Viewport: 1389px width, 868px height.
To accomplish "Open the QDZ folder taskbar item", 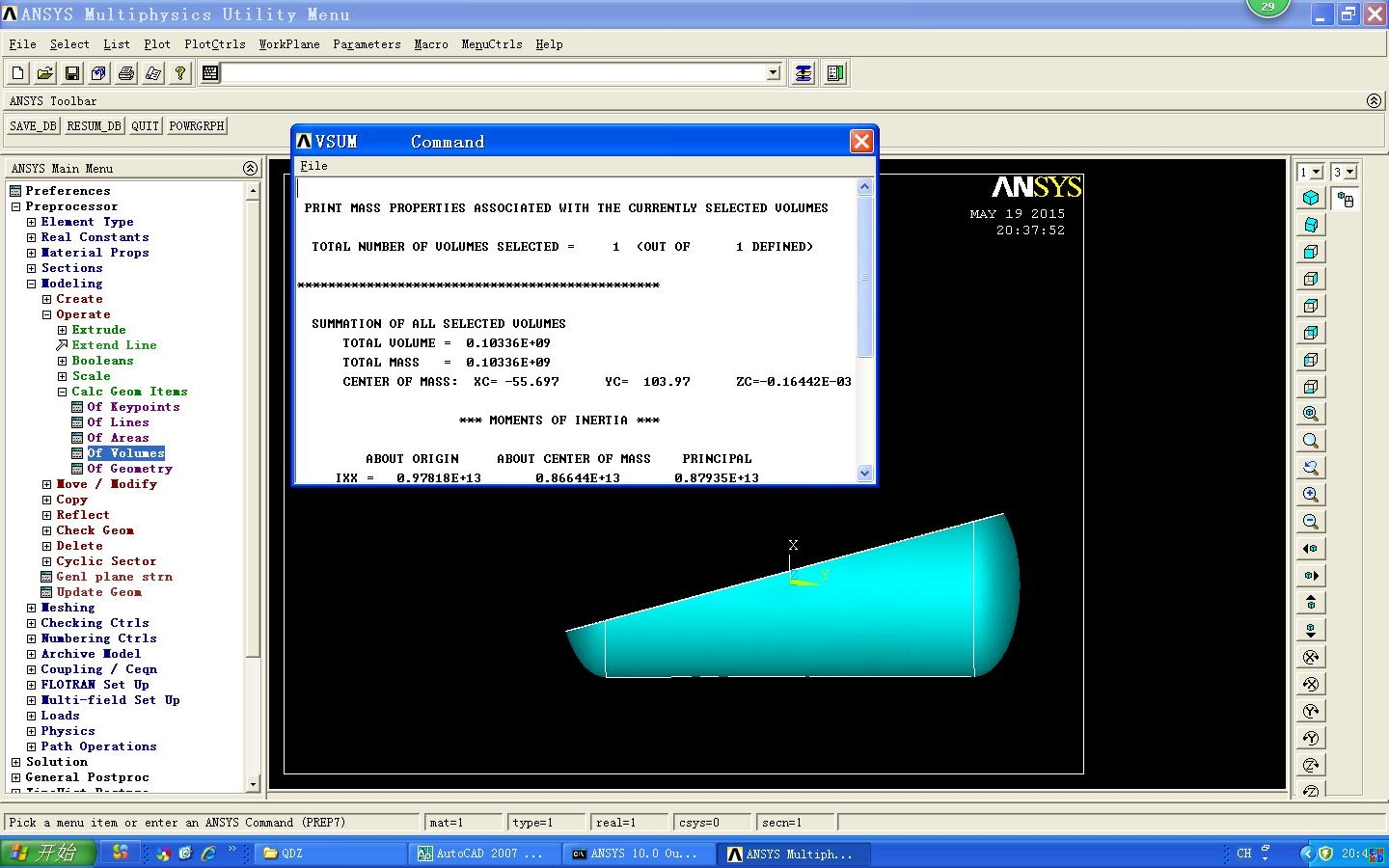I will 330,854.
